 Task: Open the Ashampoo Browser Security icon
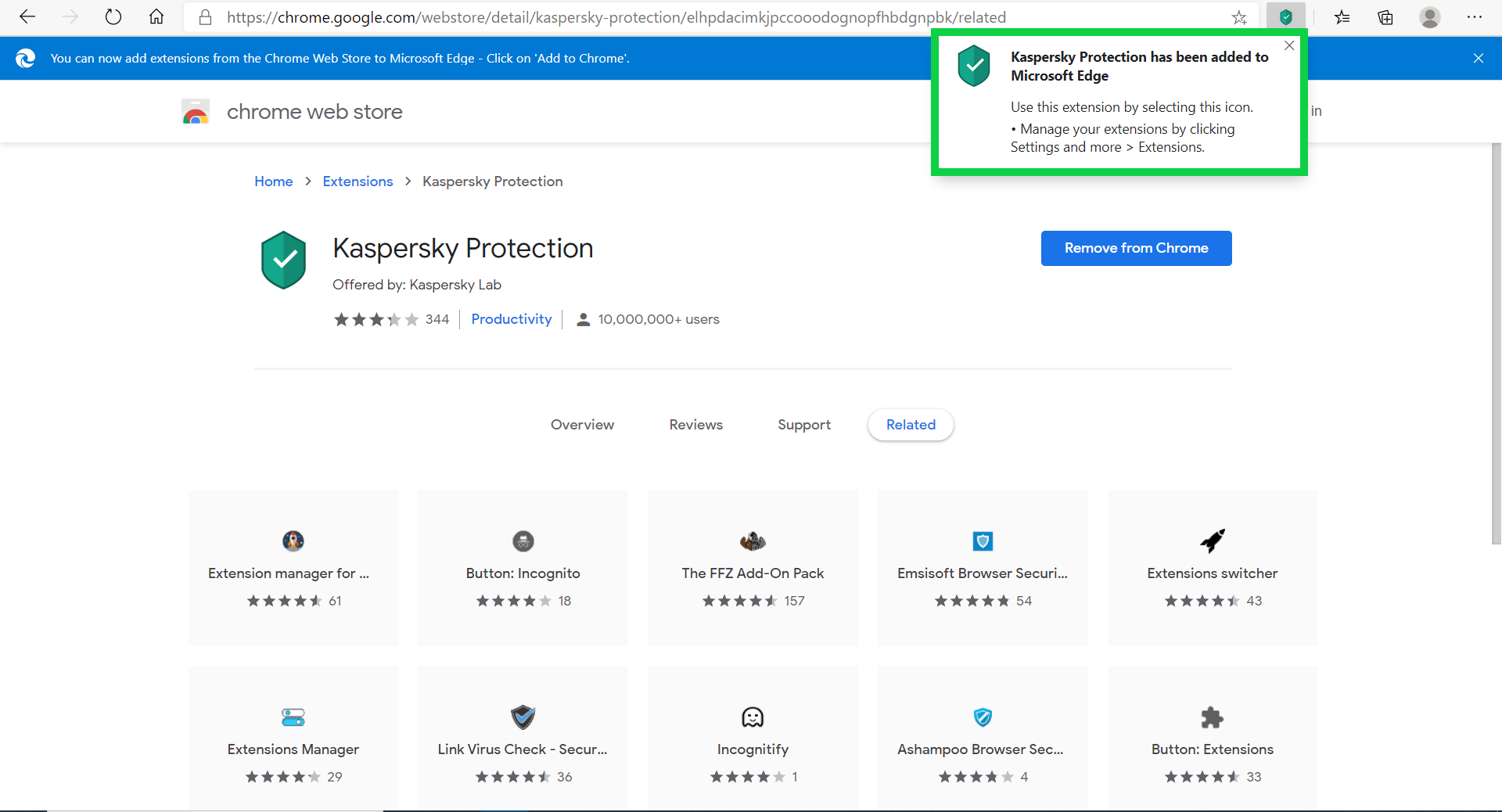point(983,717)
